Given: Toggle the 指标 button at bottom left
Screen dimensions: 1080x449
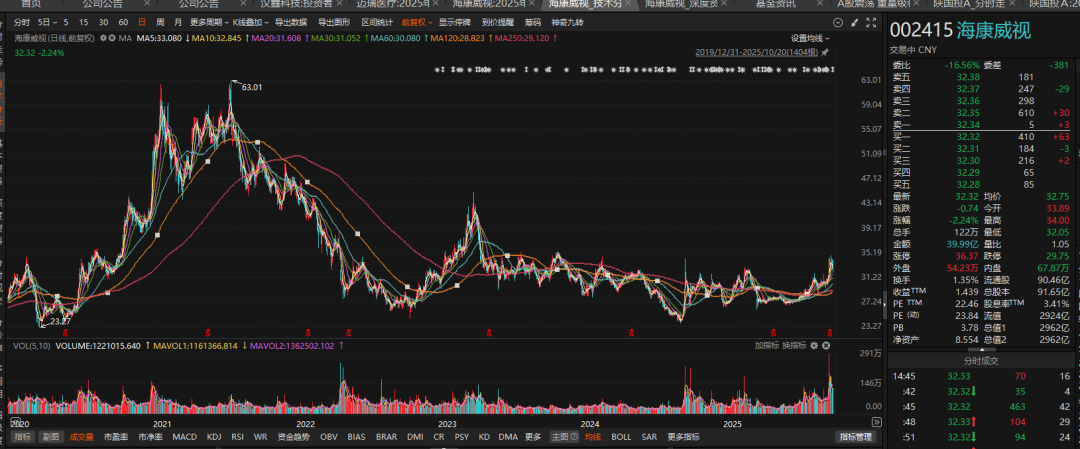Looking at the screenshot, I should [x=21, y=437].
